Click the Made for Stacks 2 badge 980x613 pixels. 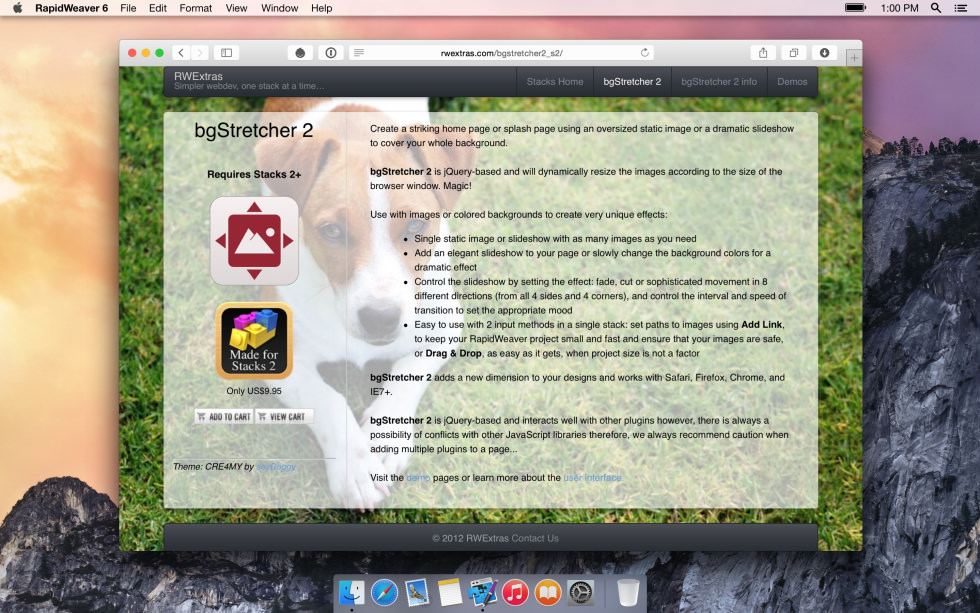254,341
